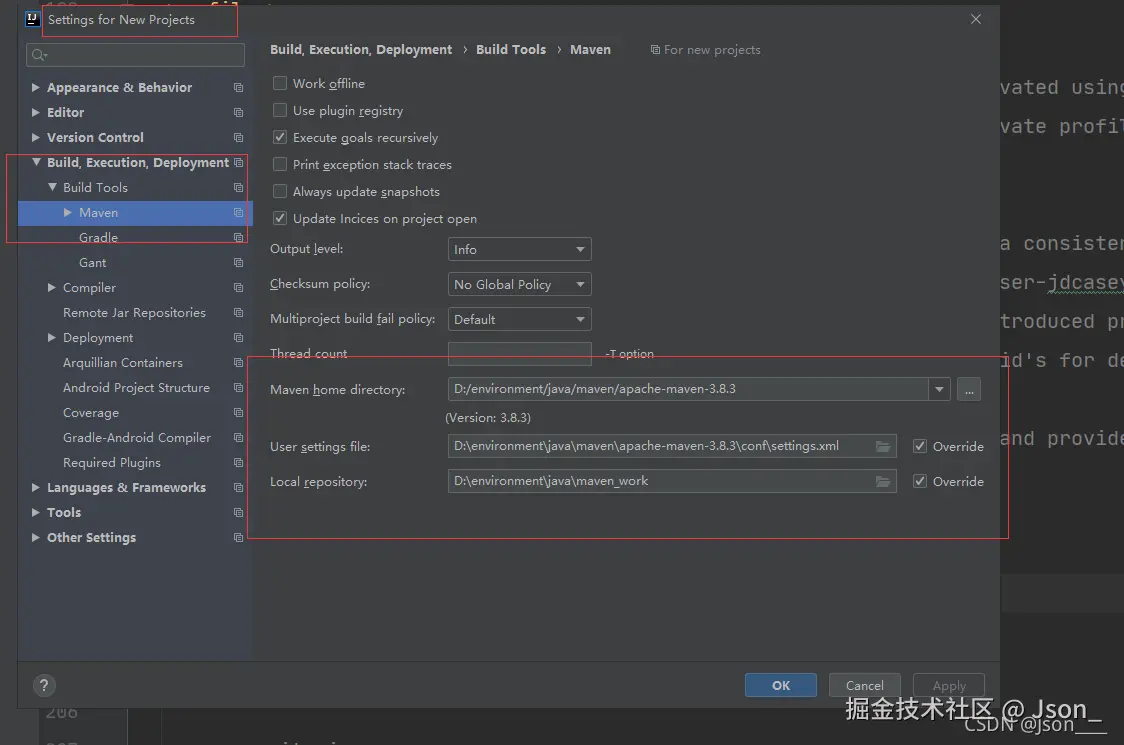Screen dimensions: 1124x745
Task: Select Required Plugins
Action: coord(112,463)
